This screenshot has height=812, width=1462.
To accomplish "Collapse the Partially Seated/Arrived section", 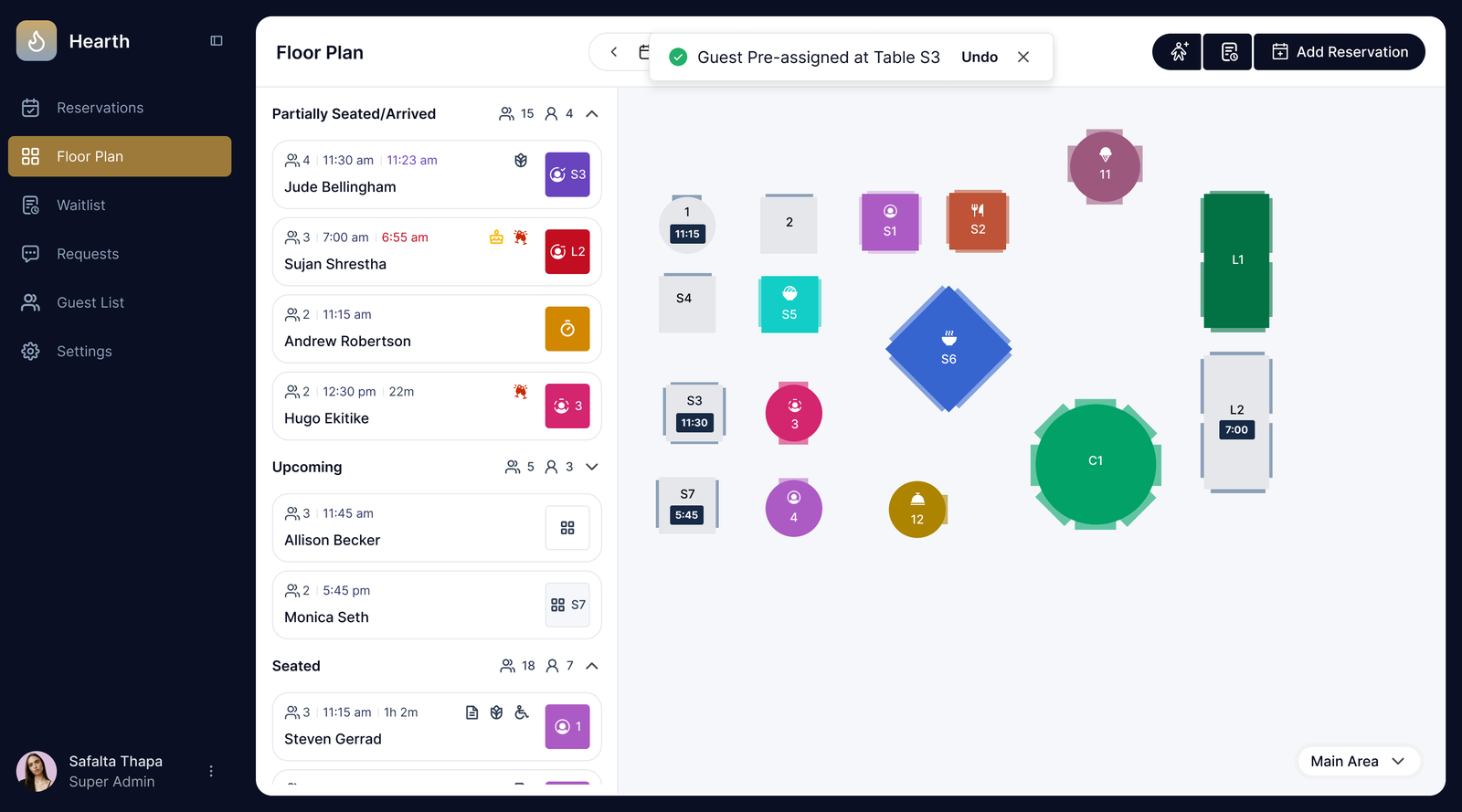I will point(592,114).
